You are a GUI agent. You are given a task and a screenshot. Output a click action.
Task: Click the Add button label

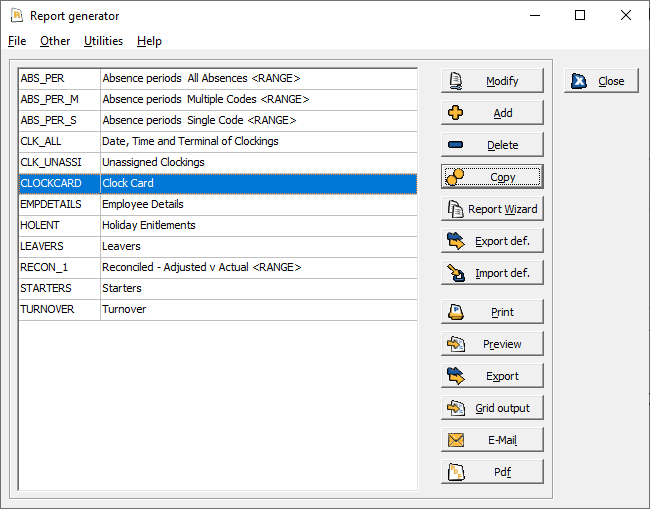[x=503, y=113]
